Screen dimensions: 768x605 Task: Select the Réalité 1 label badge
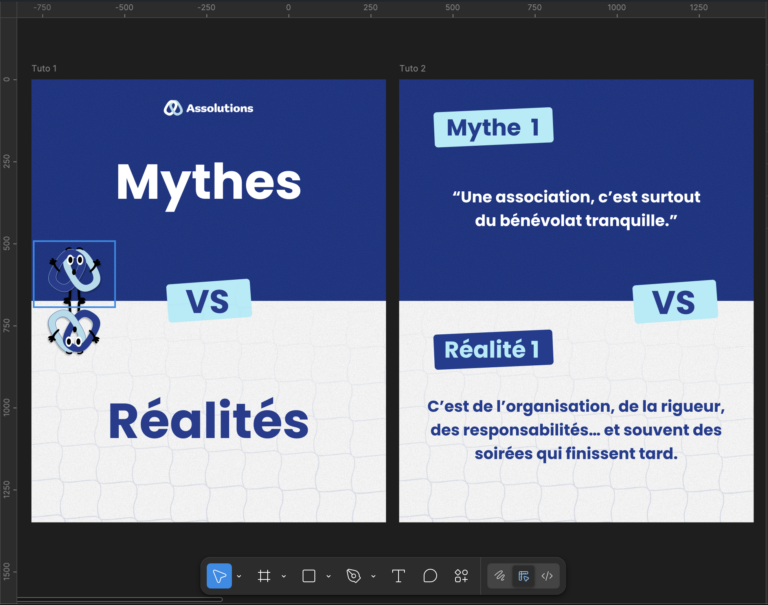coord(493,349)
